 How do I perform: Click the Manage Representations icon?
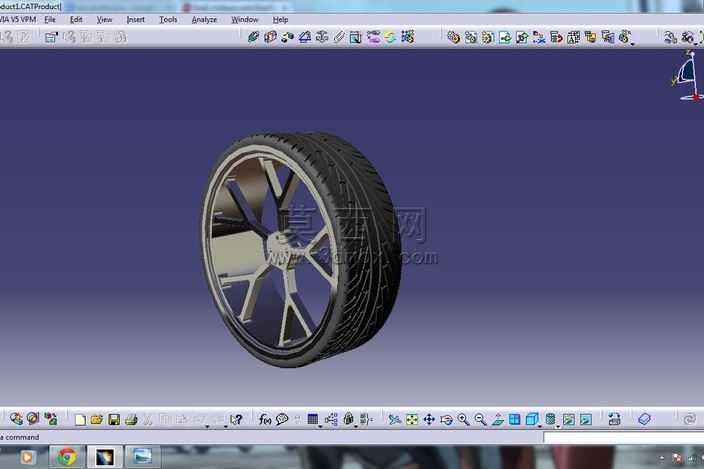click(x=608, y=38)
